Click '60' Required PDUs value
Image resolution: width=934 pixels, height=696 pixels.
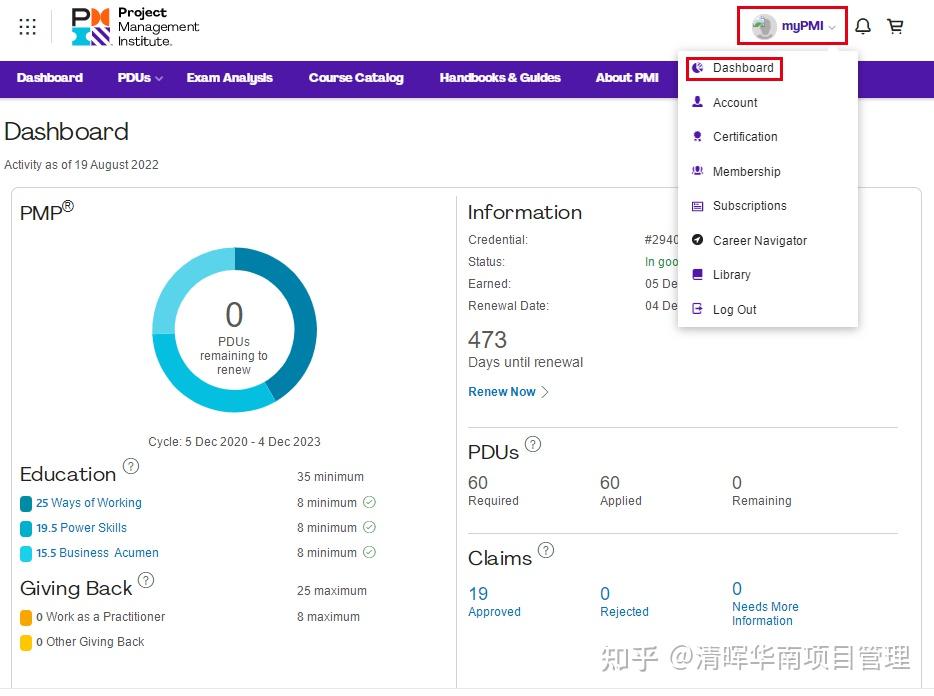click(x=478, y=483)
